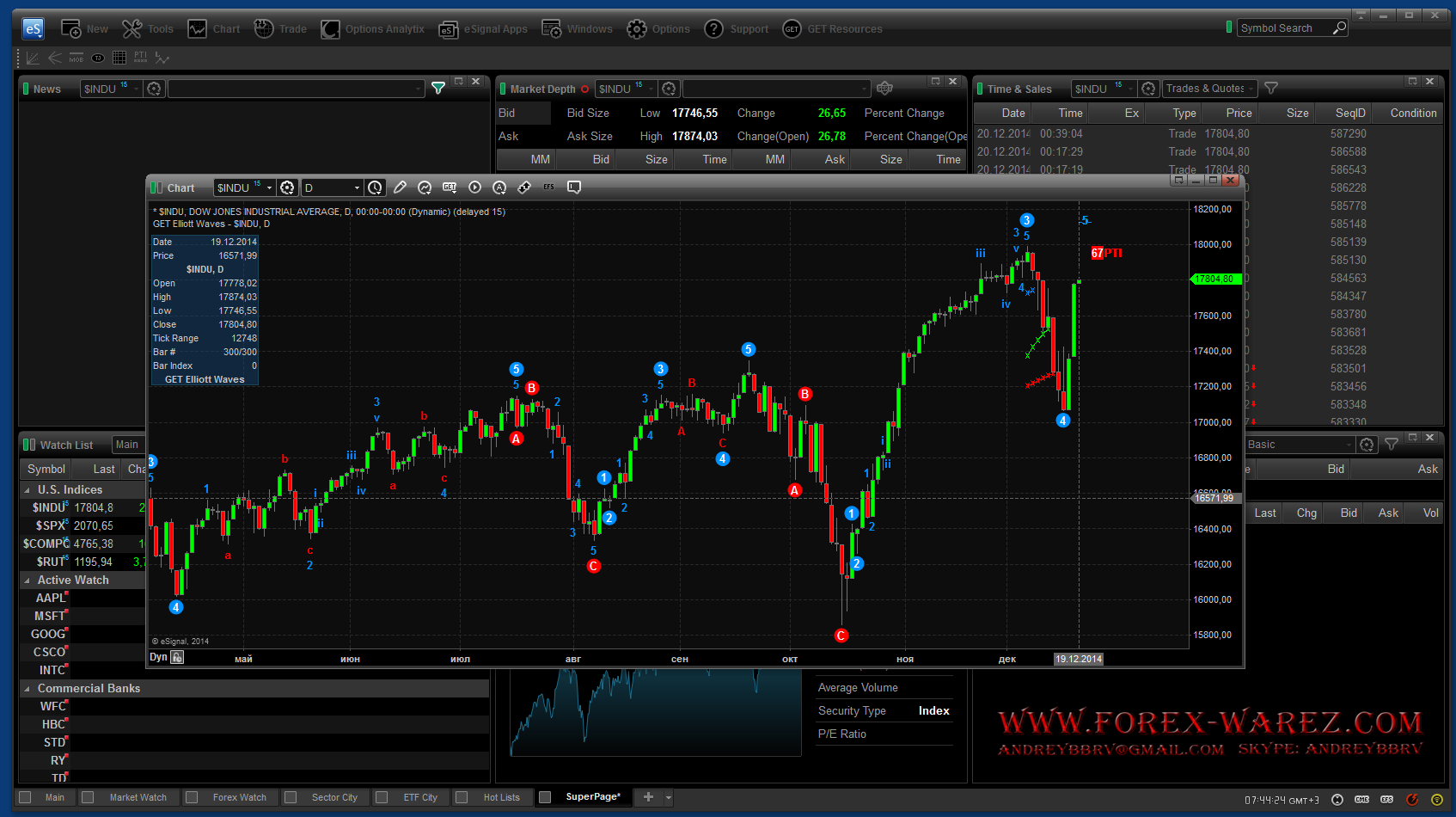This screenshot has width=1456, height=817.
Task: Click the pencil drawing tool in chart toolbar
Action: 400,187
